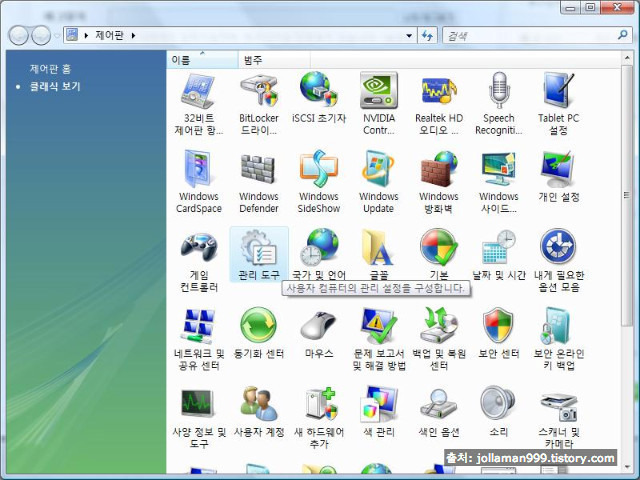Click the 검색 search field
Image resolution: width=640 pixels, height=480 pixels.
(x=531, y=36)
